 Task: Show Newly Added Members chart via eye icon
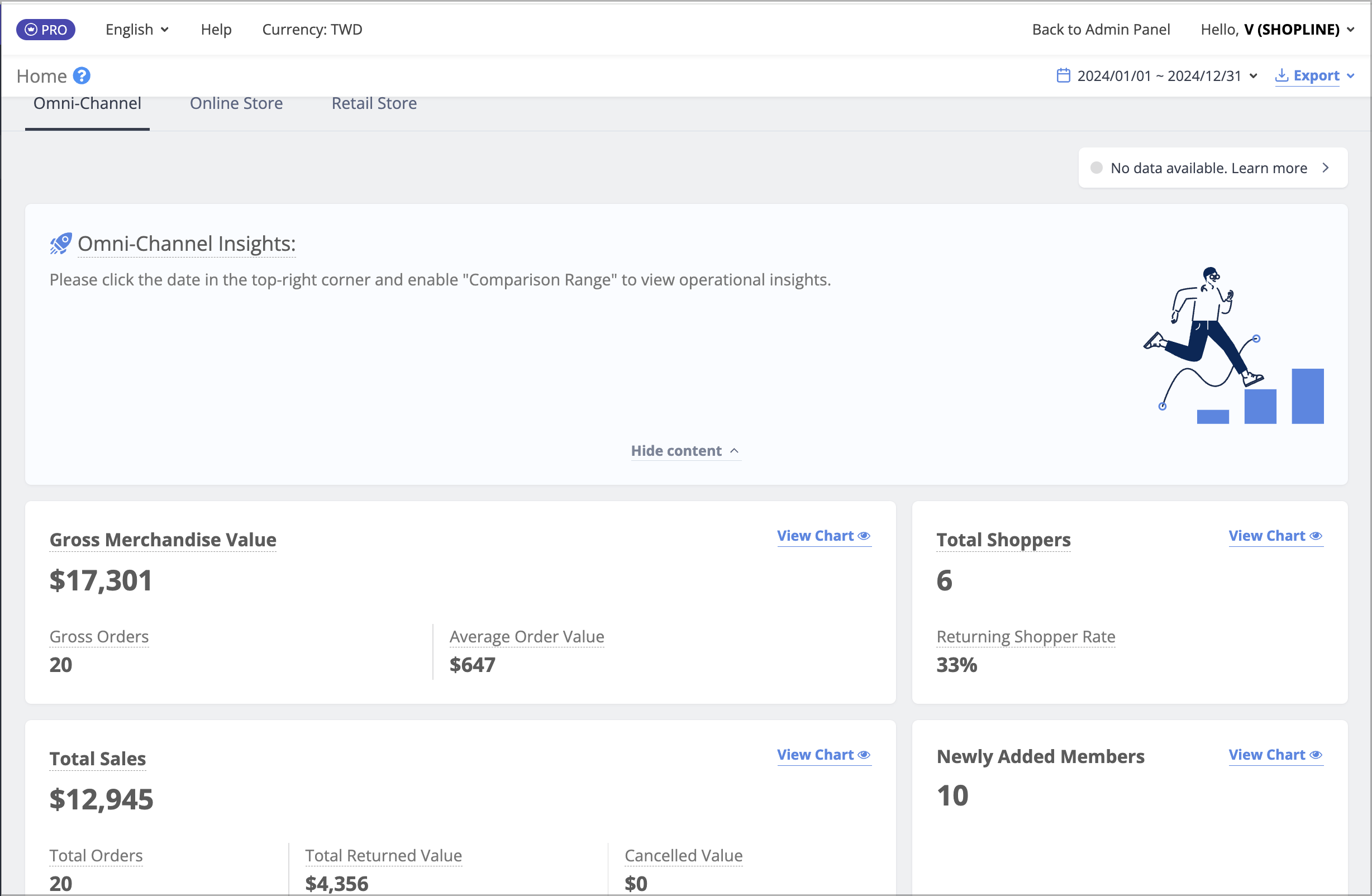[x=1316, y=755]
